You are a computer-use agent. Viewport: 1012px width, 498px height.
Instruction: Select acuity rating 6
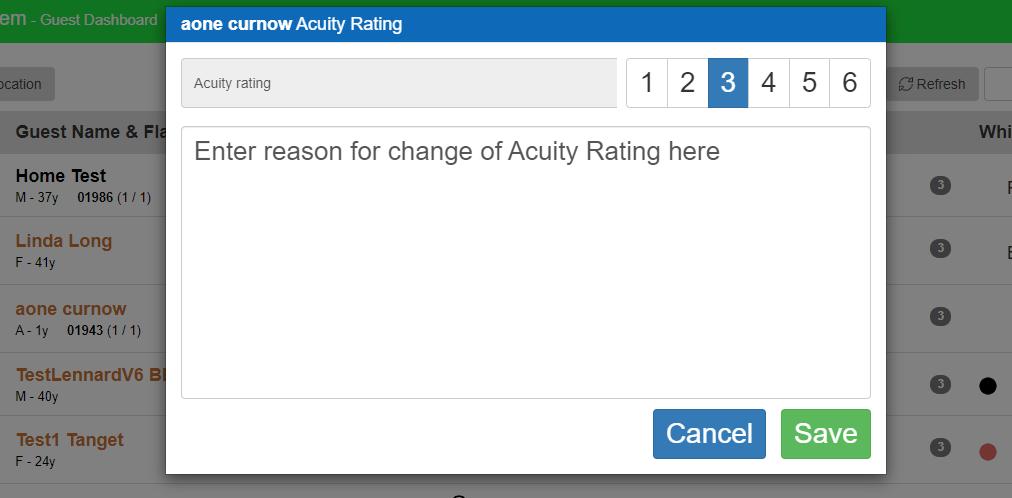click(x=850, y=83)
